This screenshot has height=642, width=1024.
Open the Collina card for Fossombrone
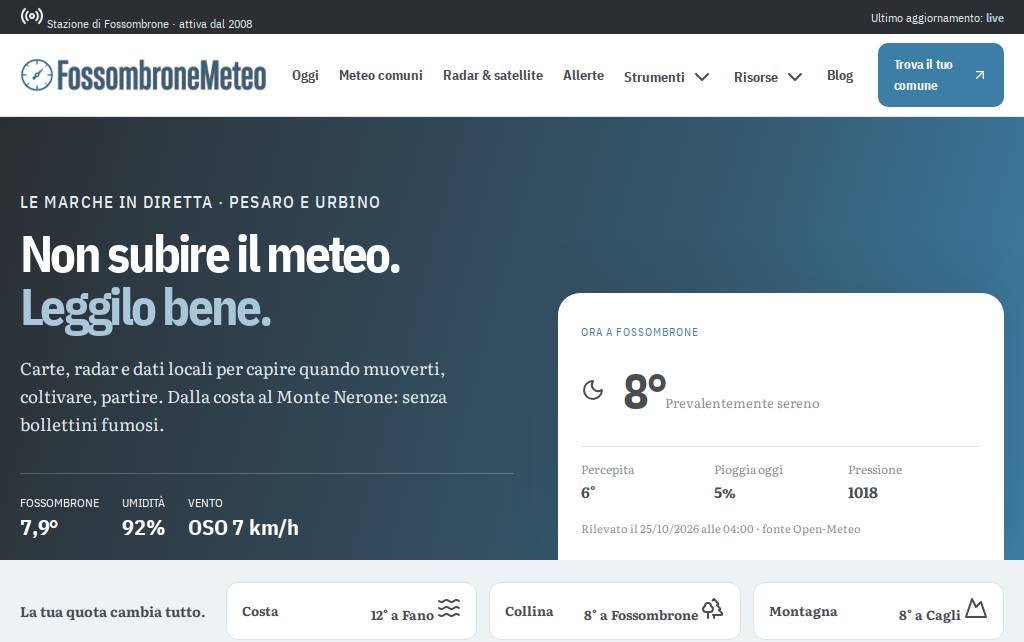615,611
